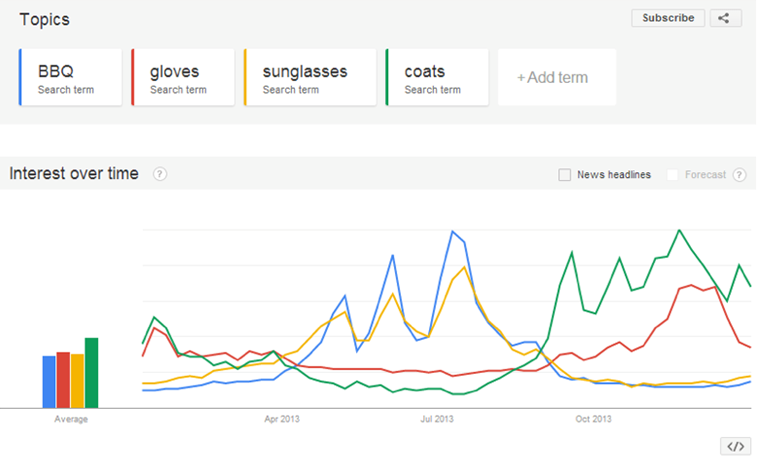The image size is (757, 474).
Task: Click the Jul 2013 axis label
Action: pos(437,419)
